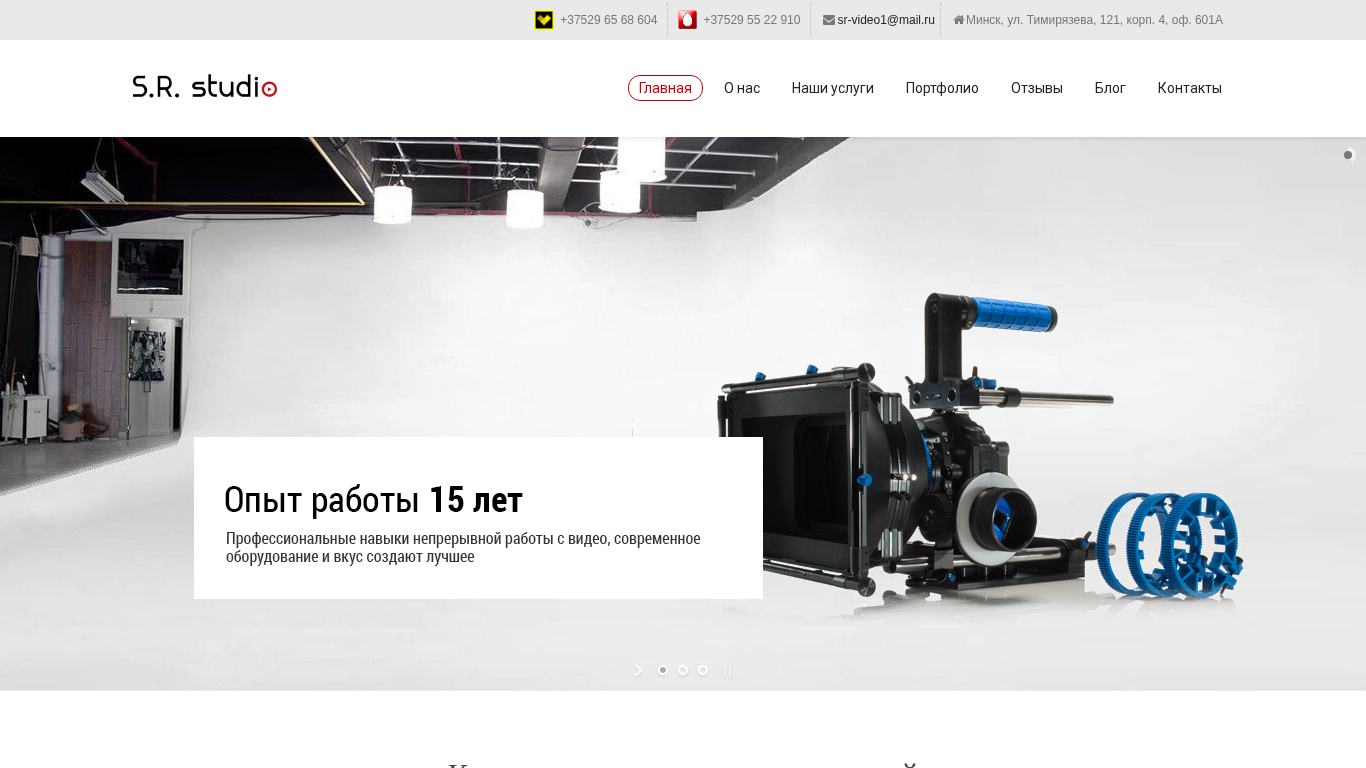
Task: Open the Главная menu item
Action: click(x=665, y=88)
